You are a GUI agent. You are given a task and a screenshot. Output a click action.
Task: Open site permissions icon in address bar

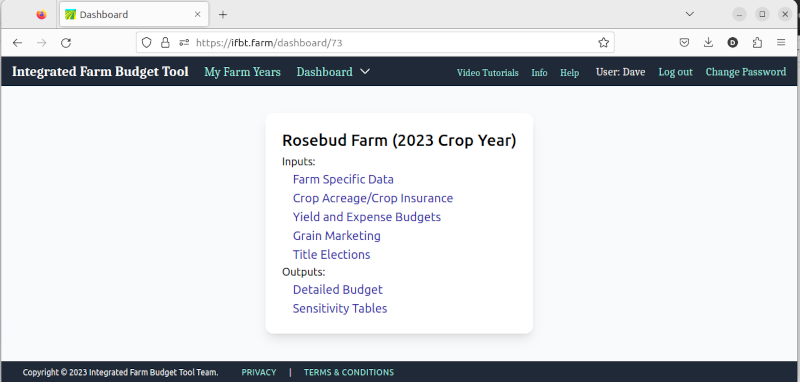(184, 43)
